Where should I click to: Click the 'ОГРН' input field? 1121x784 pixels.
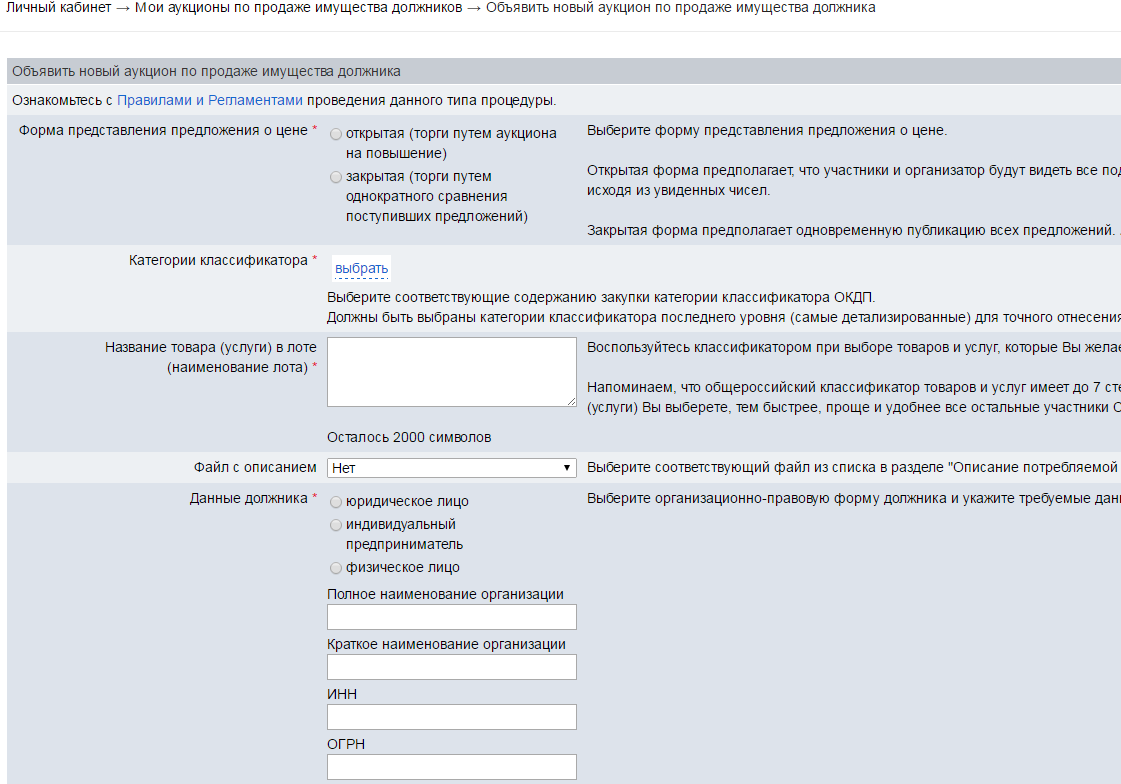click(x=451, y=767)
